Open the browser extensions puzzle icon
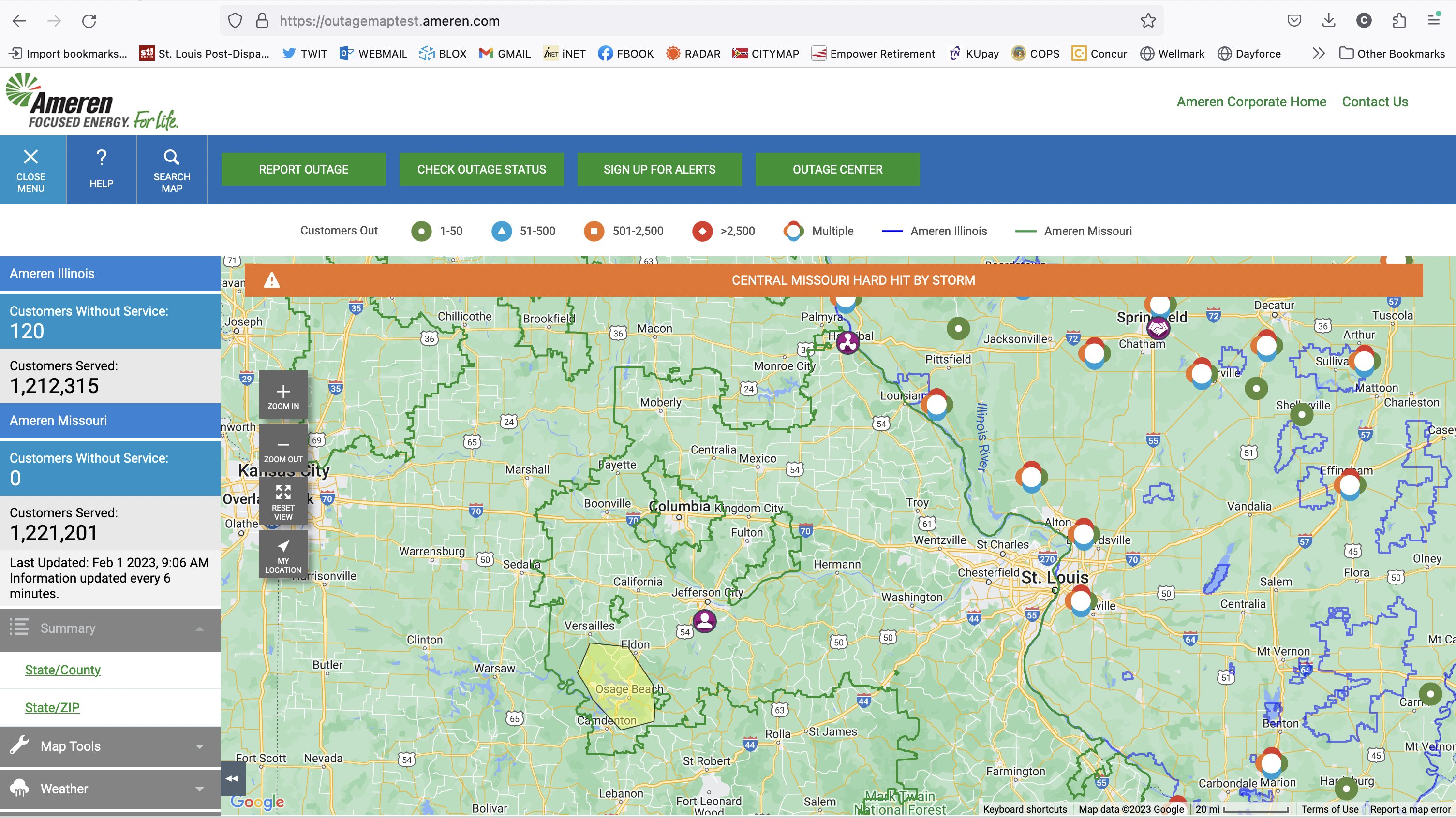 (1399, 21)
